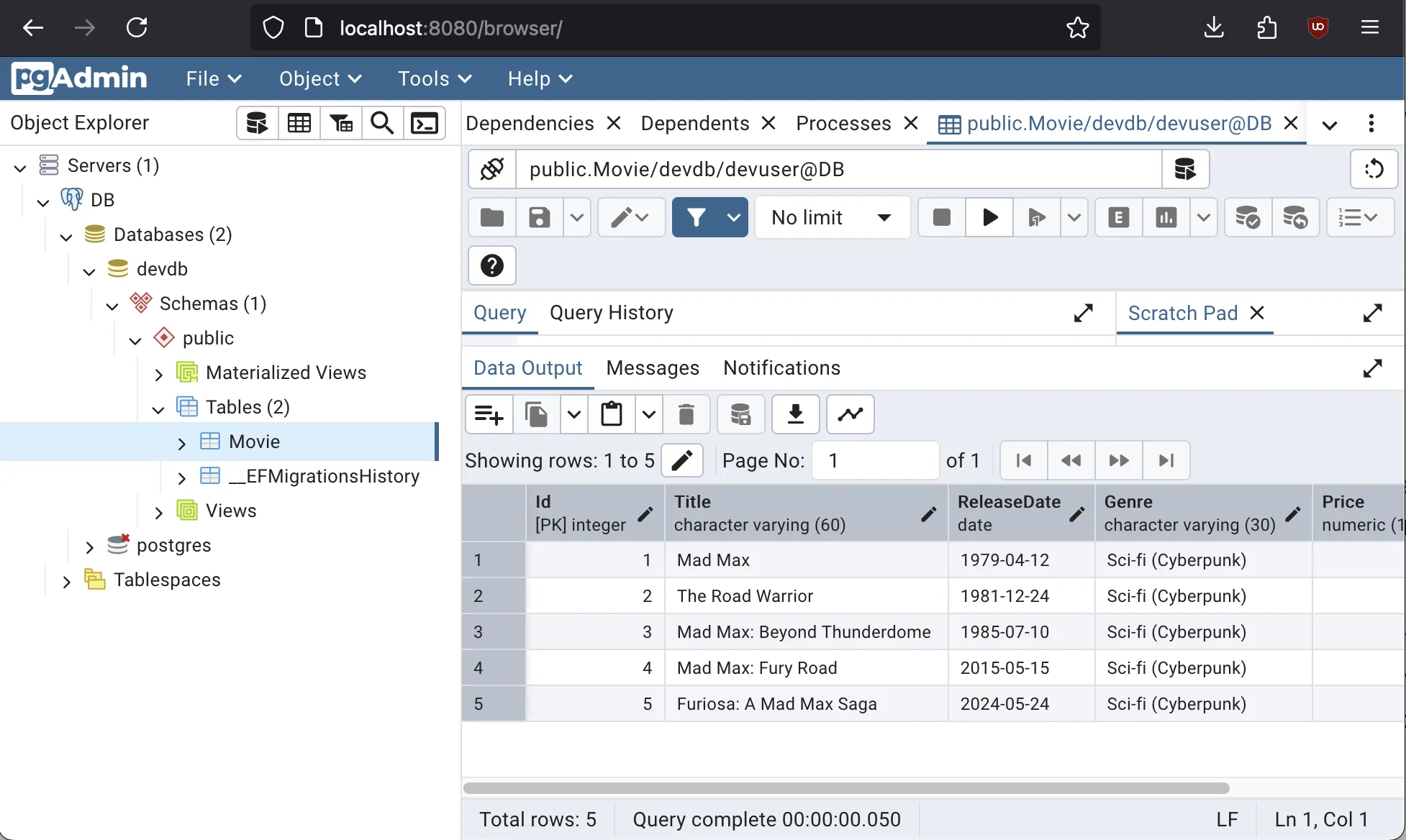Click the Delete row trash icon
Viewport: 1406px width, 840px height.
point(686,414)
